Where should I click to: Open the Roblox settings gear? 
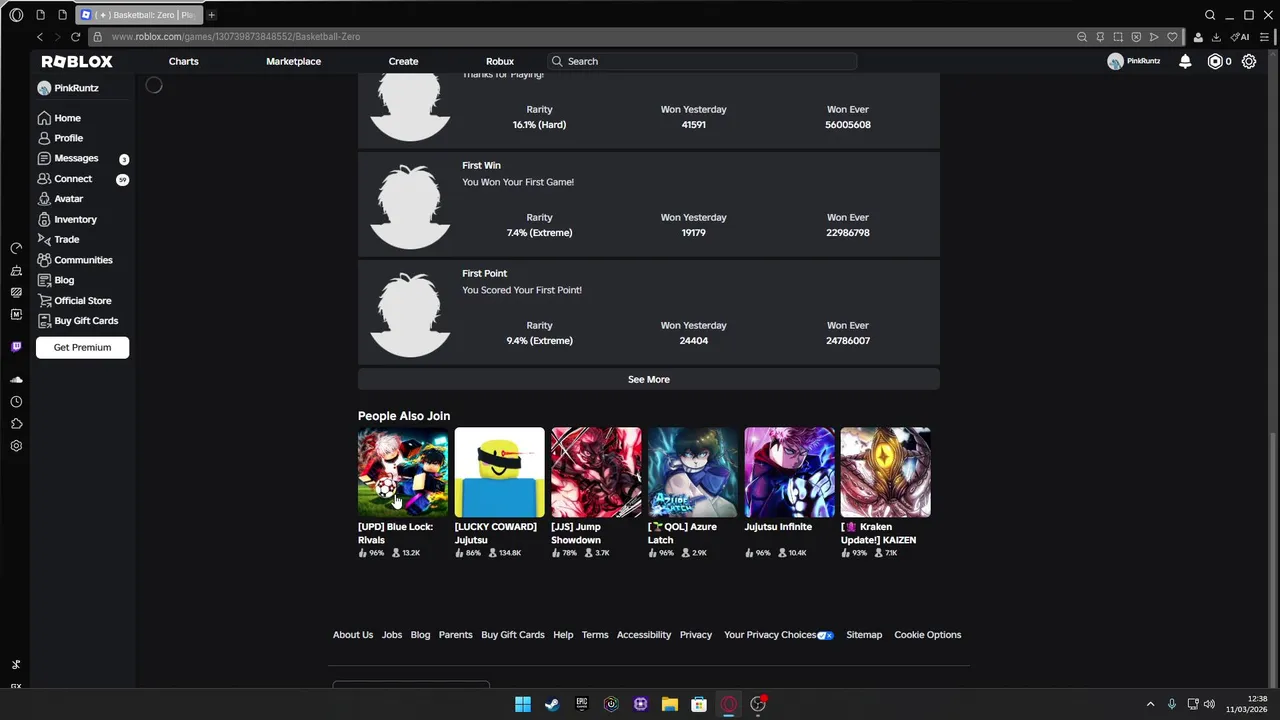(x=1249, y=61)
